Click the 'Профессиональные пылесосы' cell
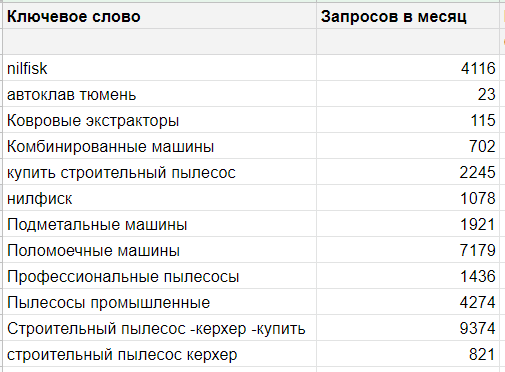Viewport: 505px width, 372px height. pyautogui.click(x=160, y=276)
